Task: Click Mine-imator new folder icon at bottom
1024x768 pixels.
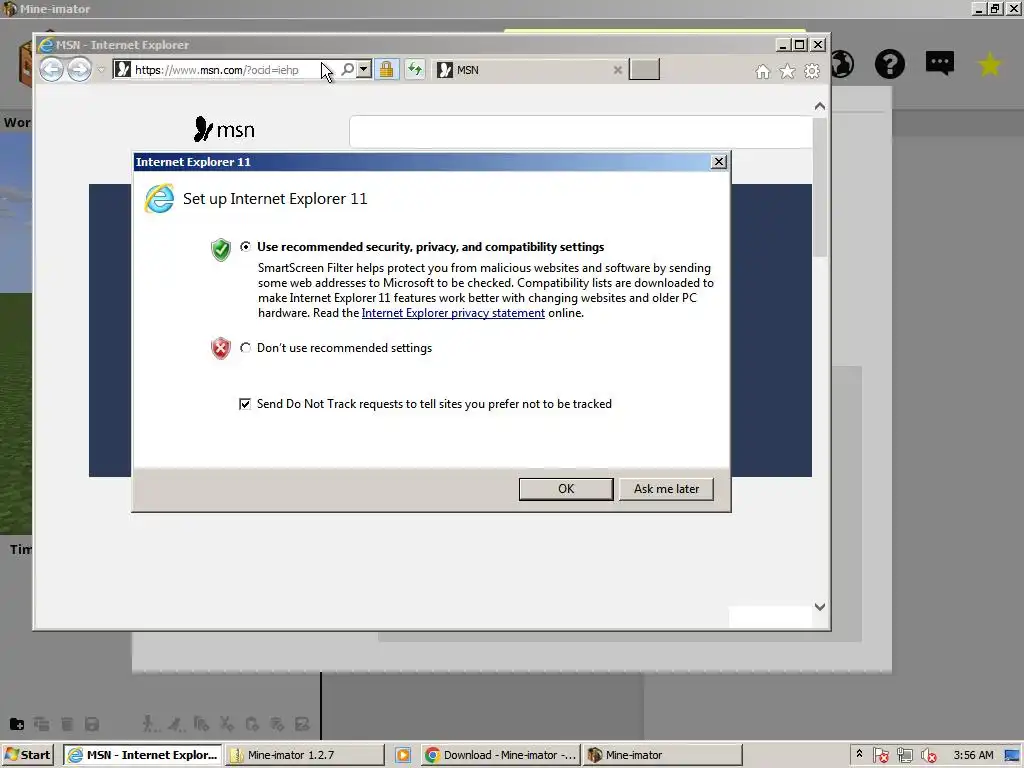Action: click(17, 724)
